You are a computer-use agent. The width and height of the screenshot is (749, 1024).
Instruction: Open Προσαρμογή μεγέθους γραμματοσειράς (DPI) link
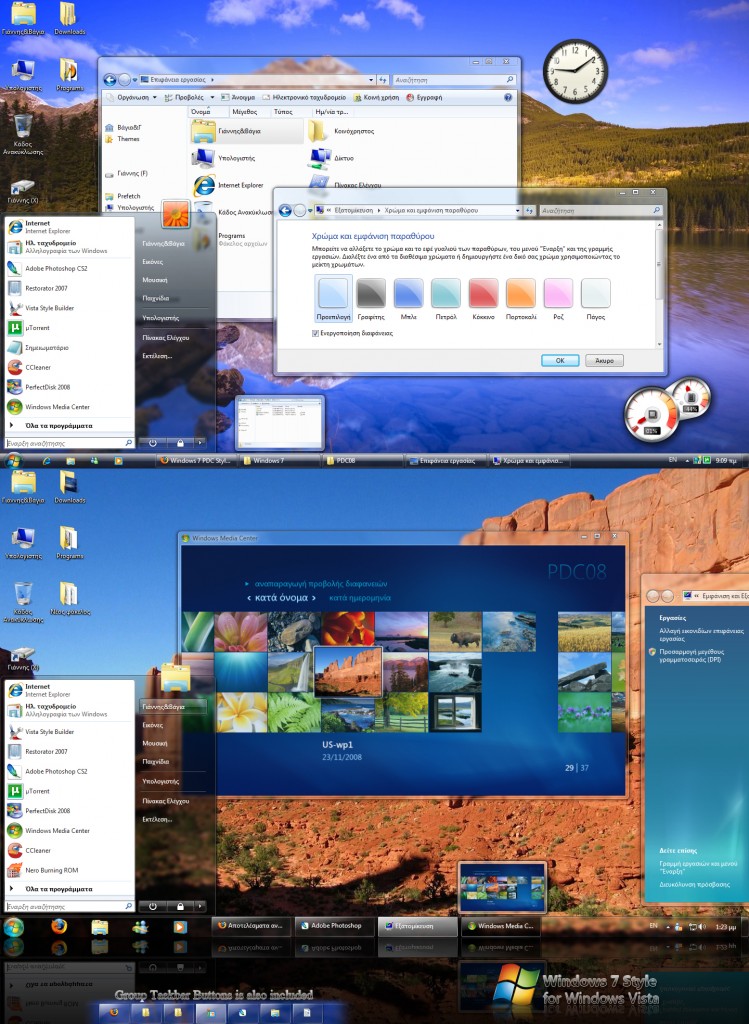pos(692,656)
